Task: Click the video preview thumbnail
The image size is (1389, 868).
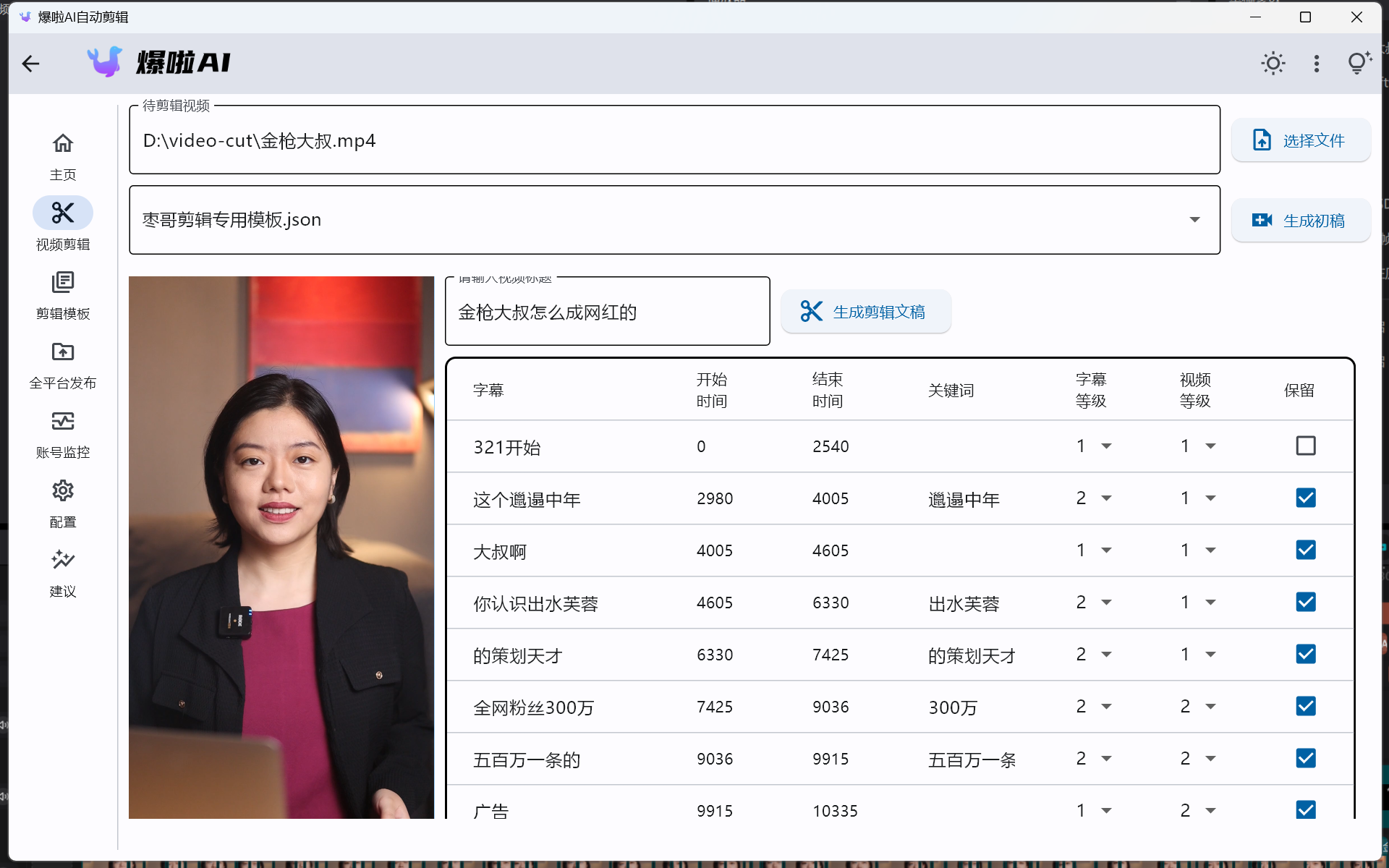Action: tap(281, 547)
